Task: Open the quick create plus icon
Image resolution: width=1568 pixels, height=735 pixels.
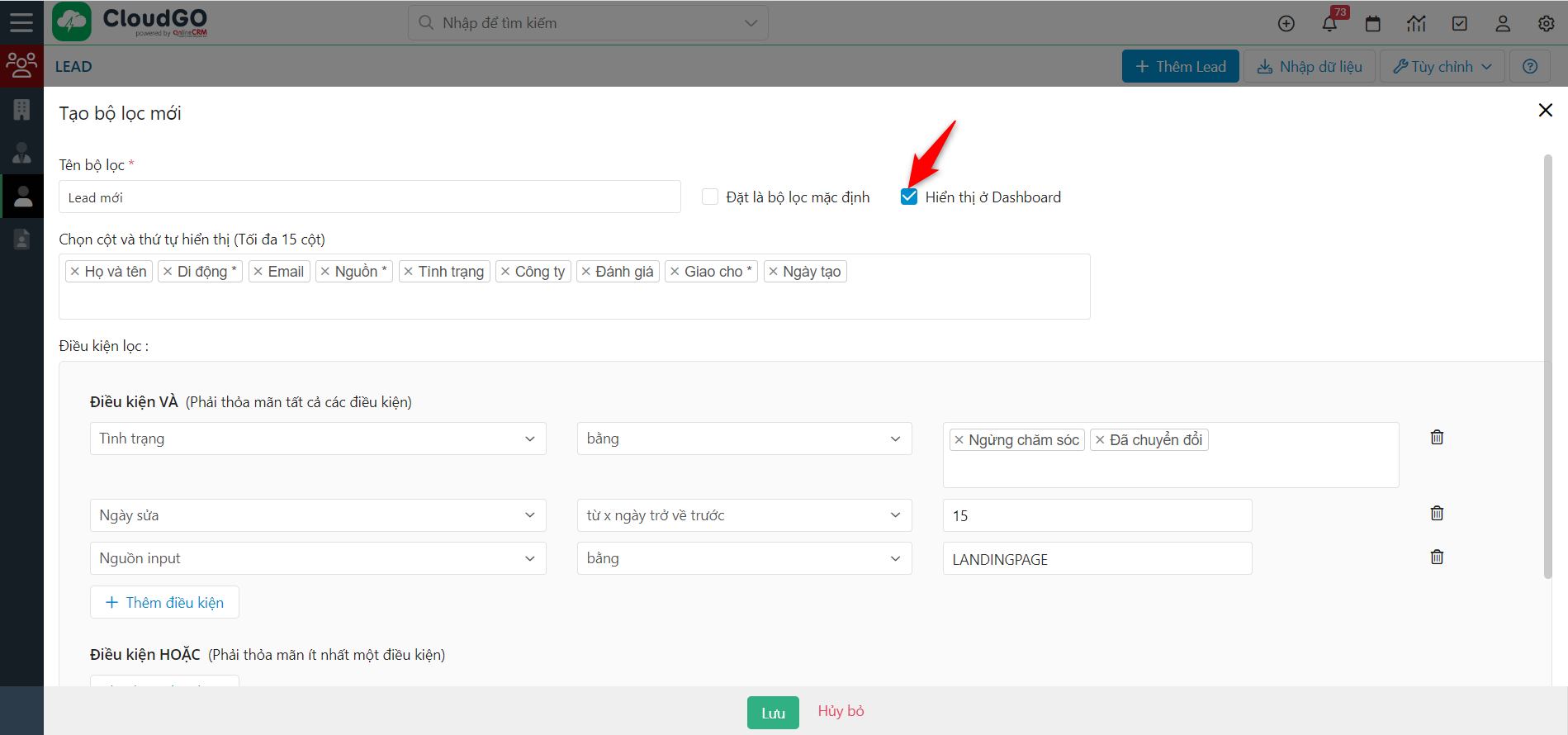Action: [x=1286, y=24]
